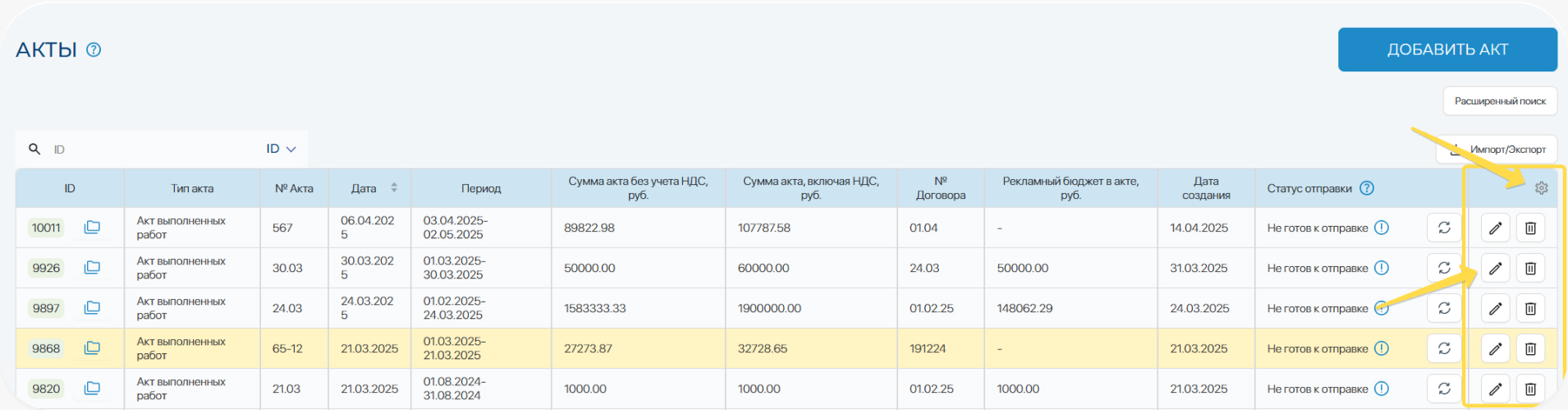Sort the table by Дата column
Viewport: 1568px width, 410px height.
coord(394,188)
